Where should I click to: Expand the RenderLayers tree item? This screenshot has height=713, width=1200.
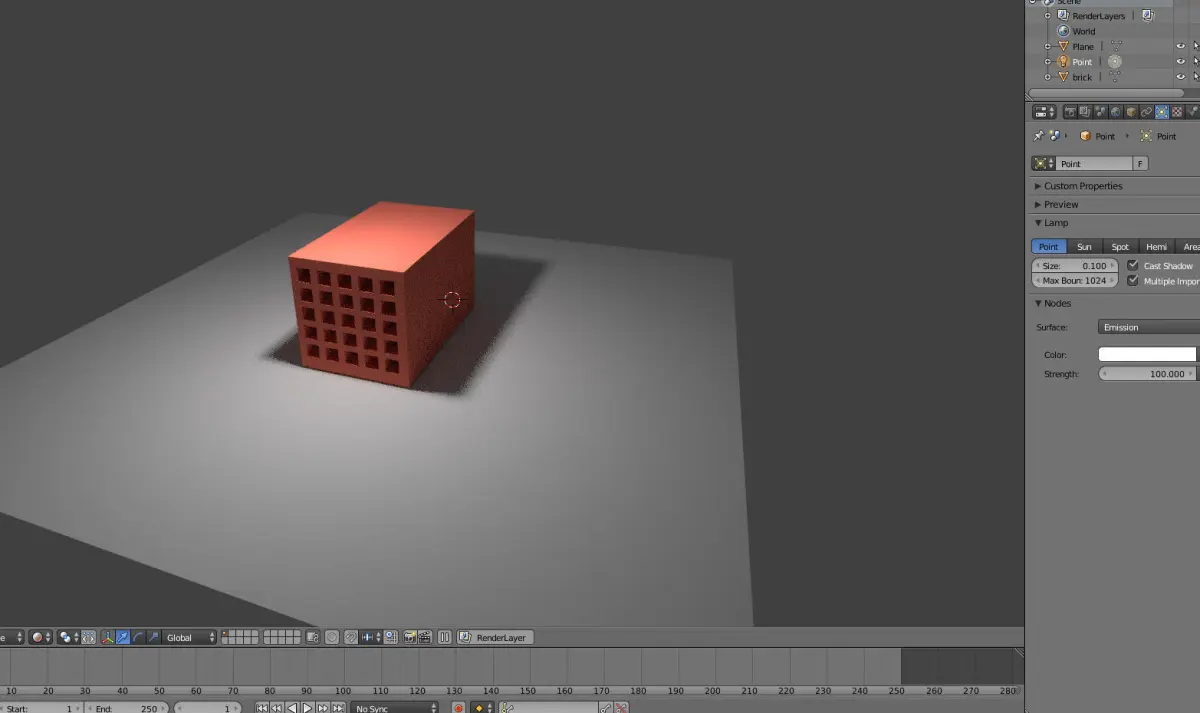point(1048,16)
